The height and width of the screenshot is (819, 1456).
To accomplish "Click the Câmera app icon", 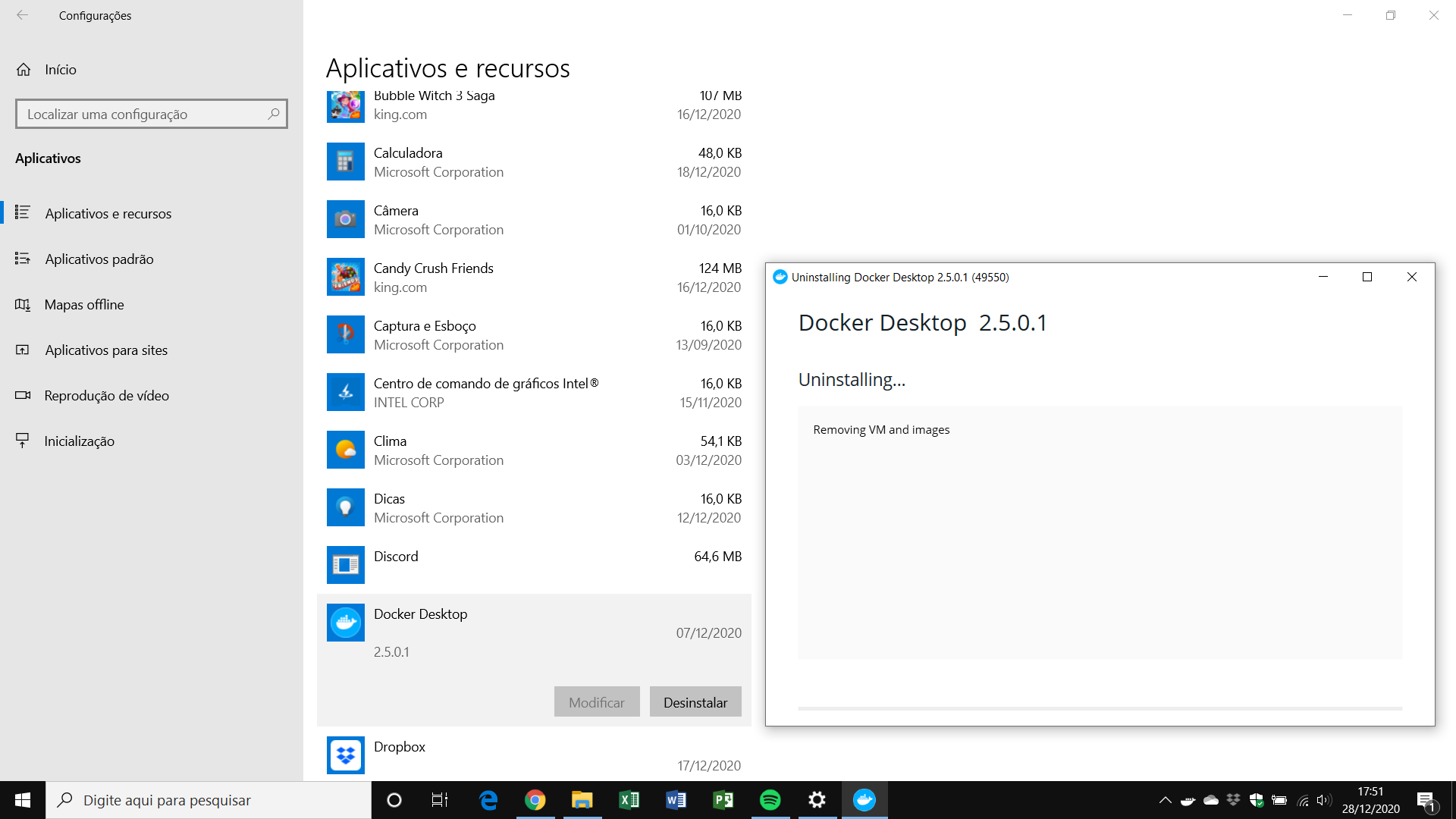I will [x=346, y=219].
